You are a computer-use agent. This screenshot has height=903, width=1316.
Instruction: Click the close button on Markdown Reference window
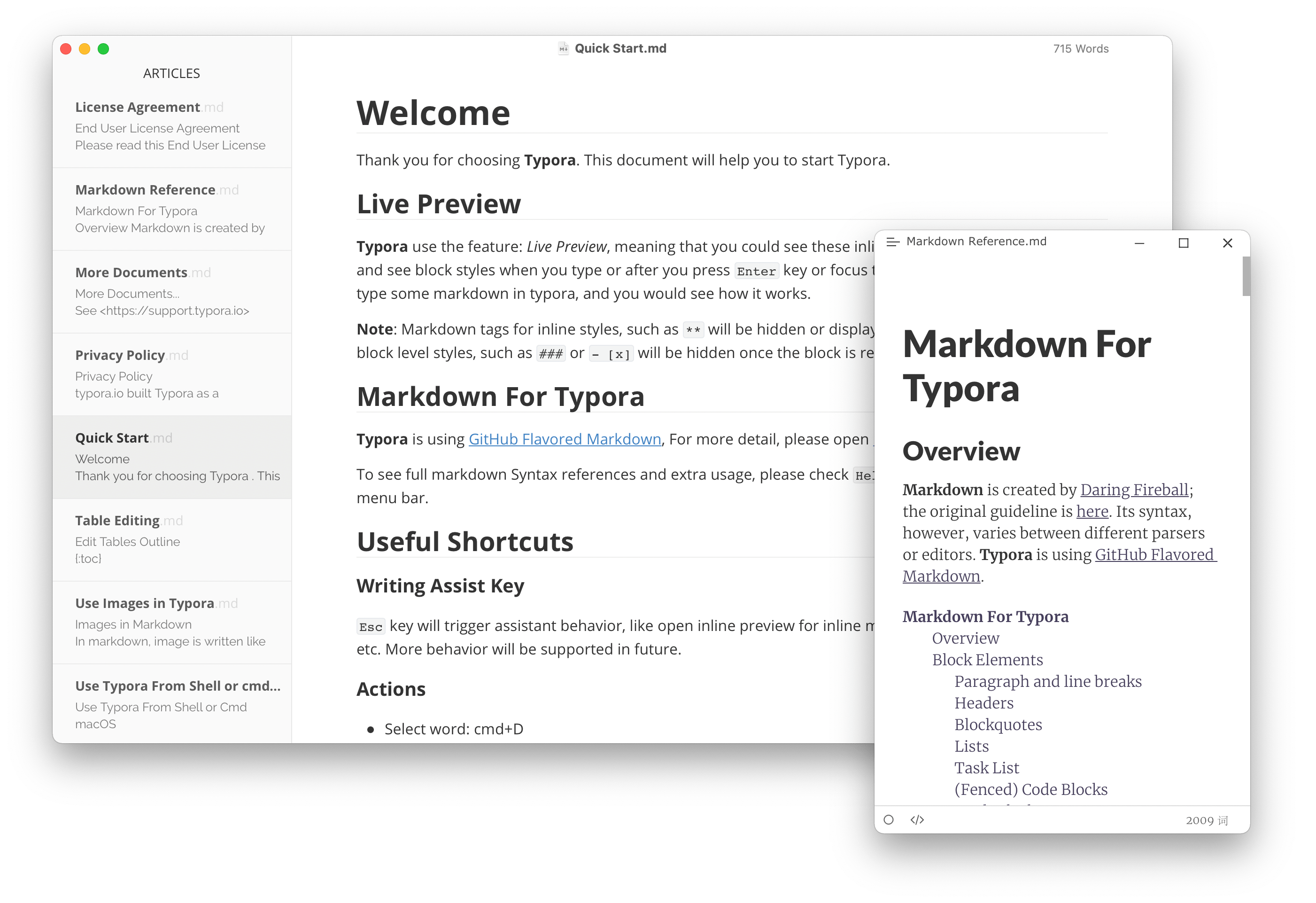pyautogui.click(x=1229, y=241)
